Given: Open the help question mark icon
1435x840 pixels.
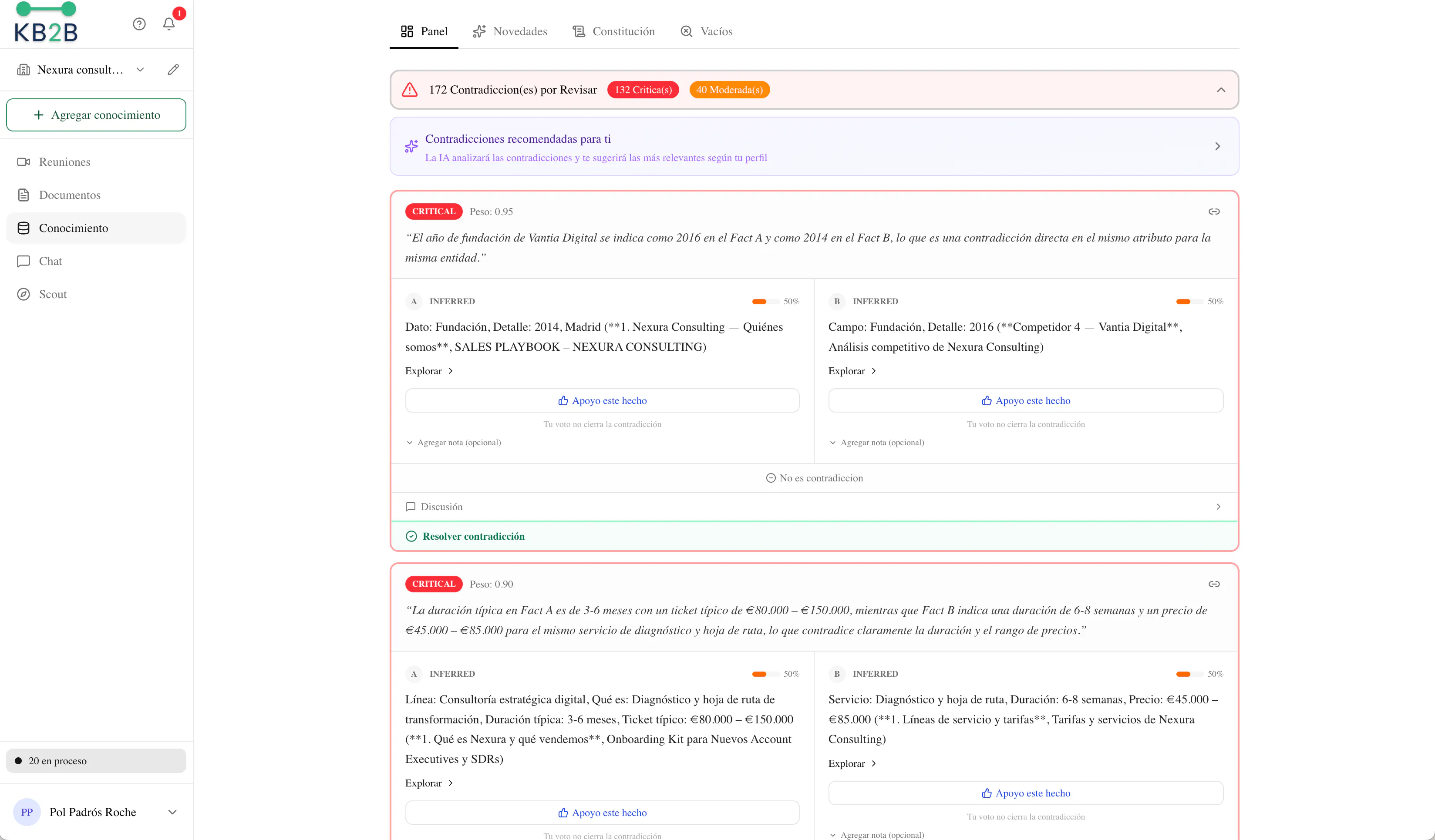Looking at the screenshot, I should (139, 24).
